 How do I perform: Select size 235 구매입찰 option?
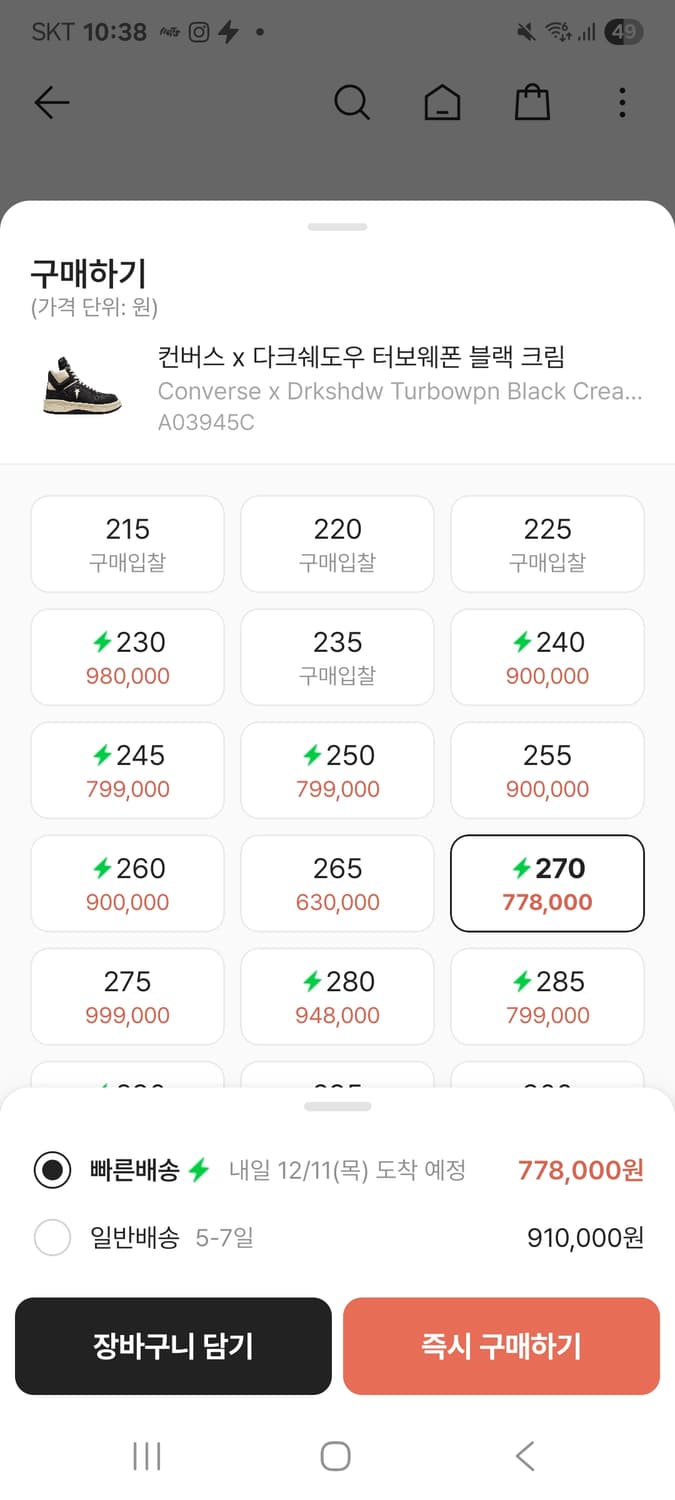337,657
